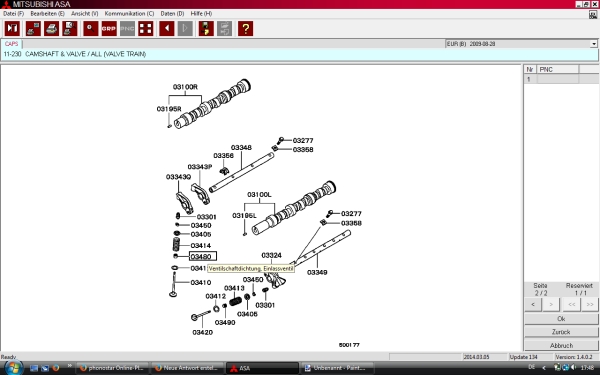Open the Datei menu

(x=13, y=13)
